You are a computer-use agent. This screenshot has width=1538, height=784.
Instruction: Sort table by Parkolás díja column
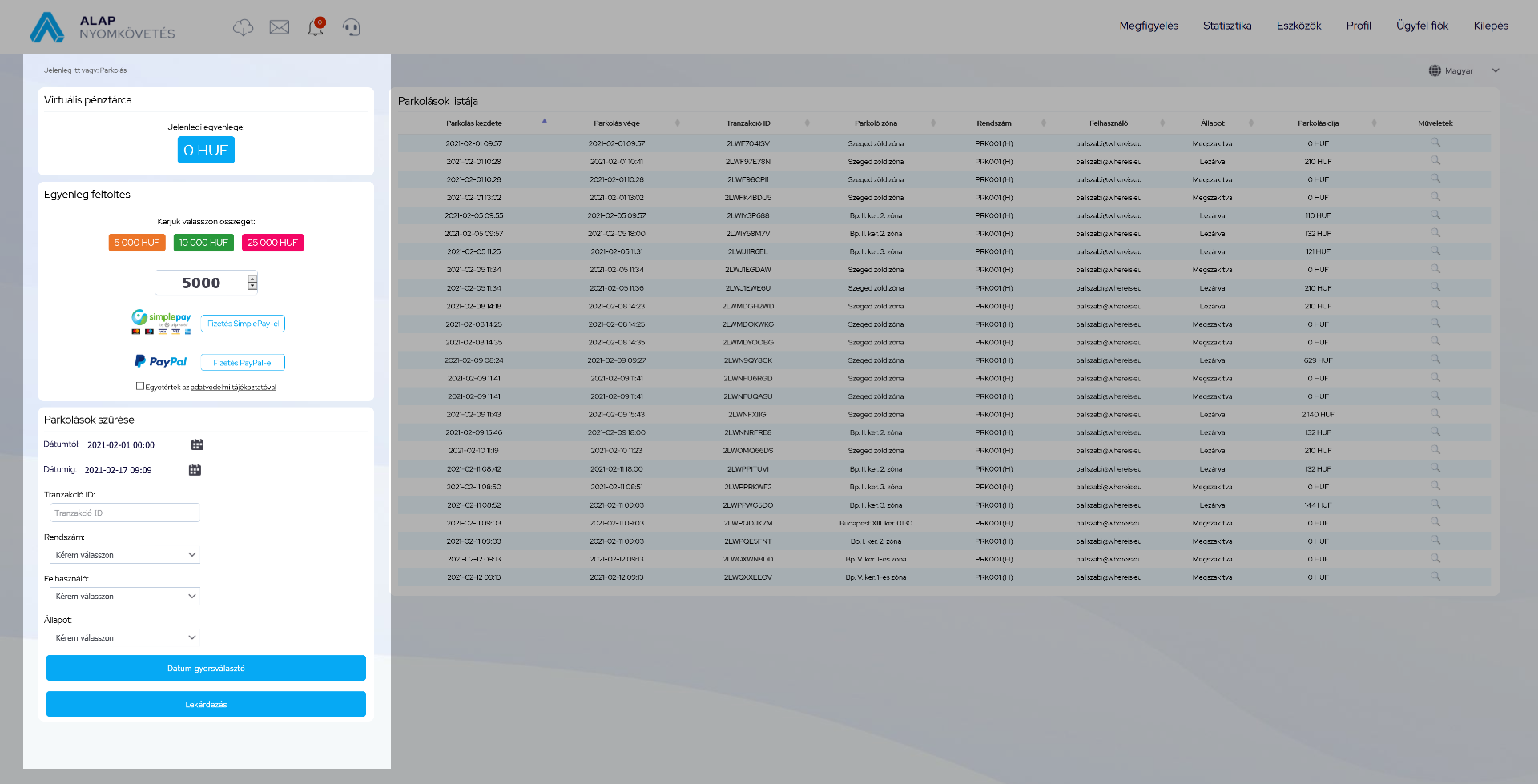pyautogui.click(x=1318, y=123)
